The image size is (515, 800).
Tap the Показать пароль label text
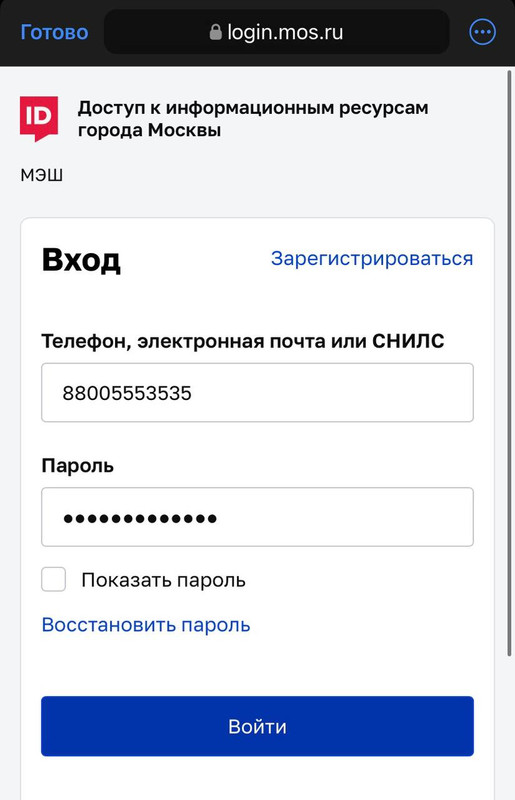tap(164, 580)
